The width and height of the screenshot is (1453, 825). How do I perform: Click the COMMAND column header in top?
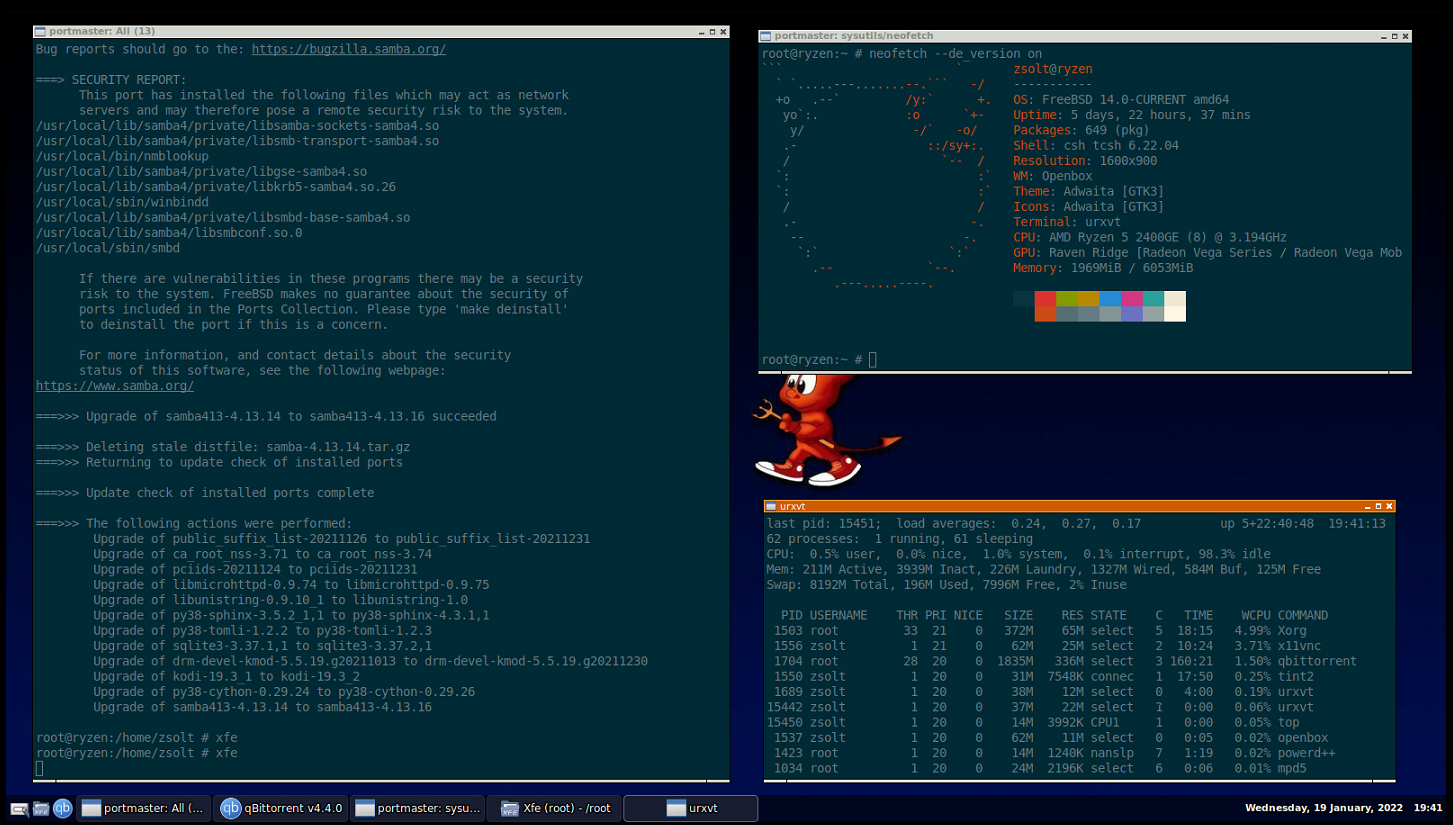click(1303, 616)
